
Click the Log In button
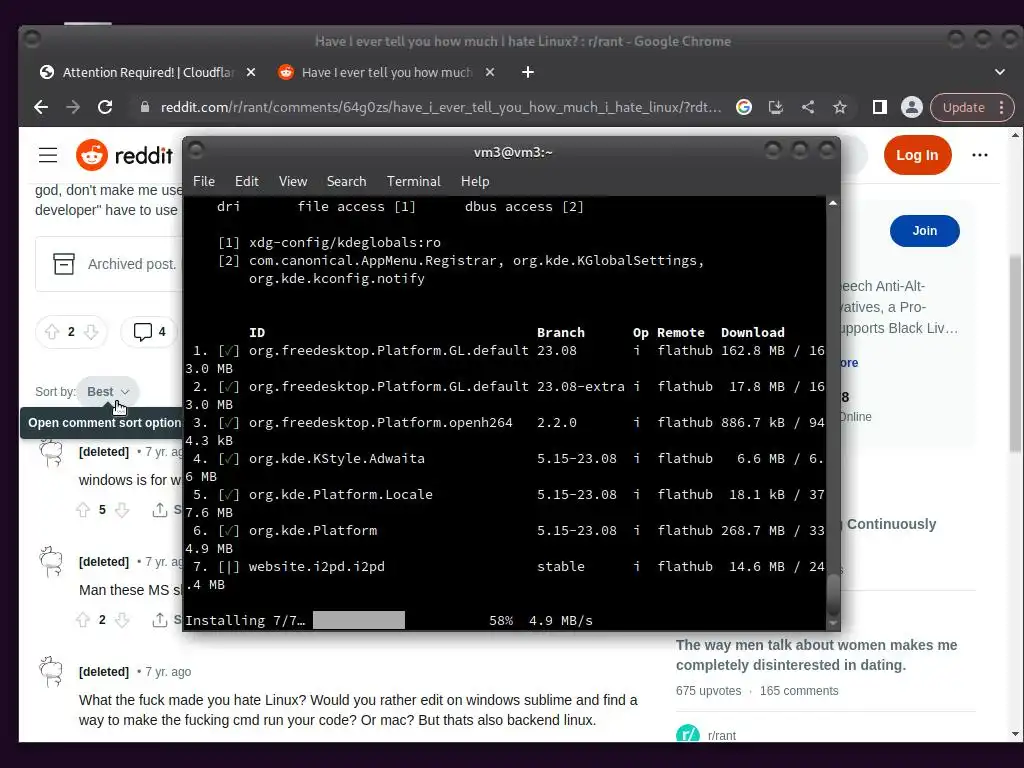pyautogui.click(x=917, y=155)
